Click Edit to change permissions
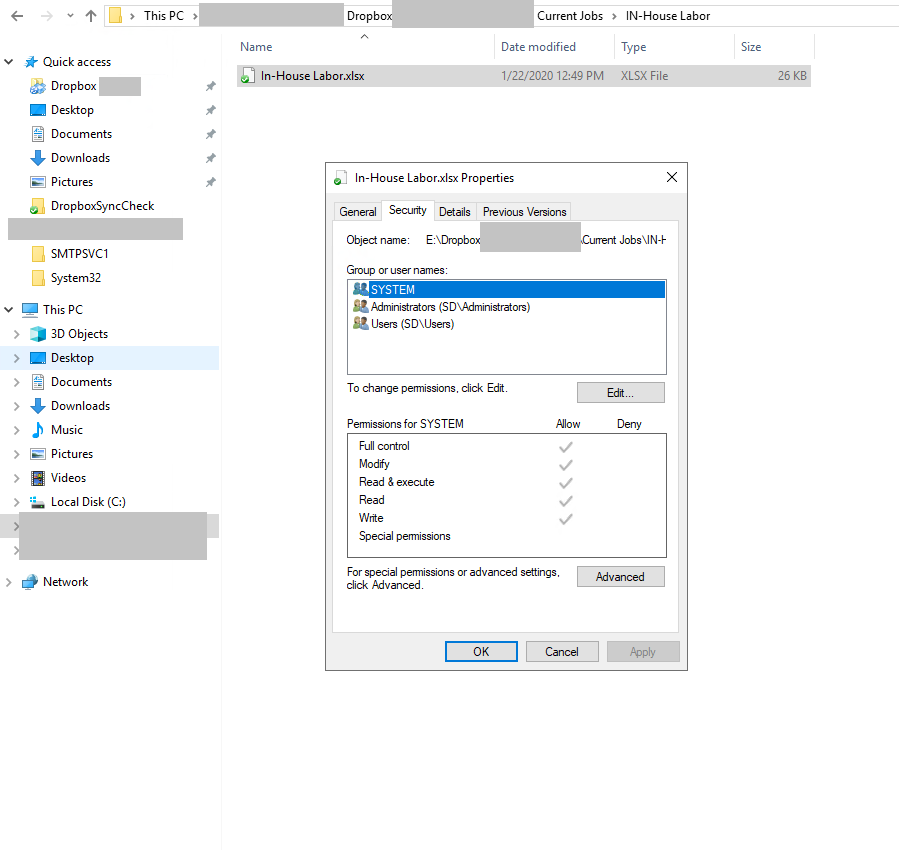Image resolution: width=899 pixels, height=850 pixels. tap(620, 392)
